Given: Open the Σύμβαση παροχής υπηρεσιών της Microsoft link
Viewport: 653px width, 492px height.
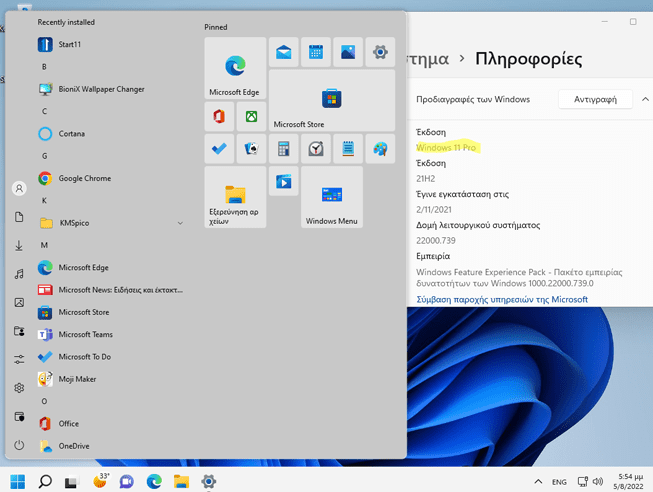Looking at the screenshot, I should tap(502, 299).
